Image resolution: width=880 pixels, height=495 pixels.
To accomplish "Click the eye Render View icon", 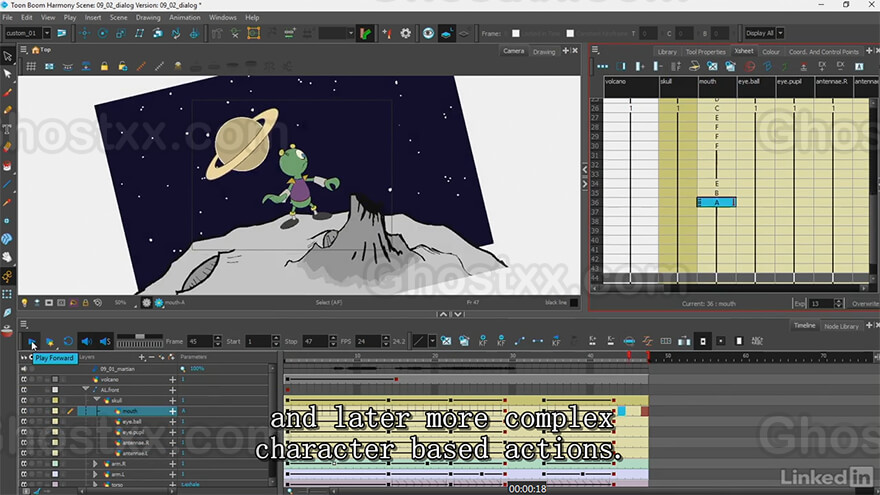I will (428, 34).
